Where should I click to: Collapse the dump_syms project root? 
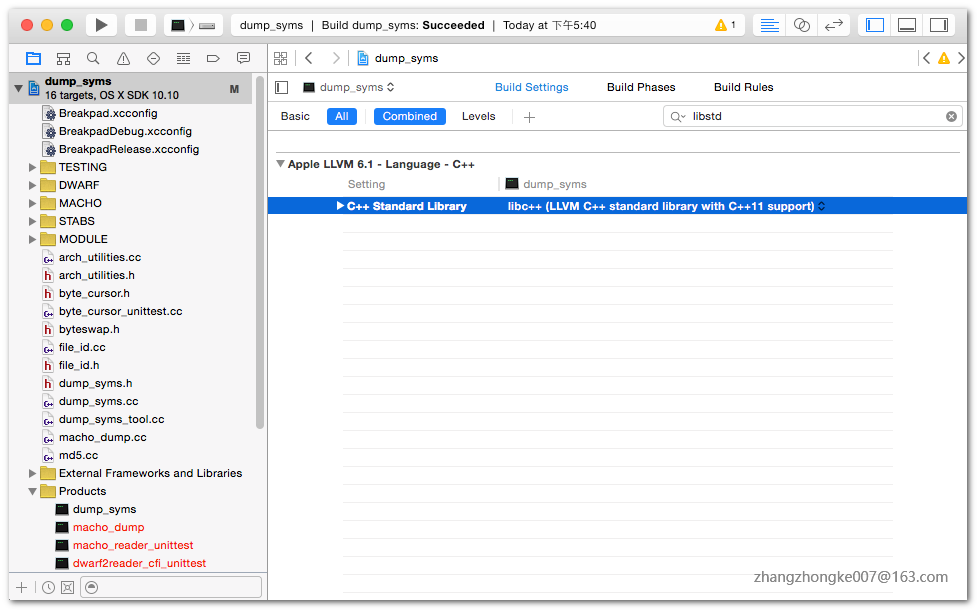click(x=19, y=88)
